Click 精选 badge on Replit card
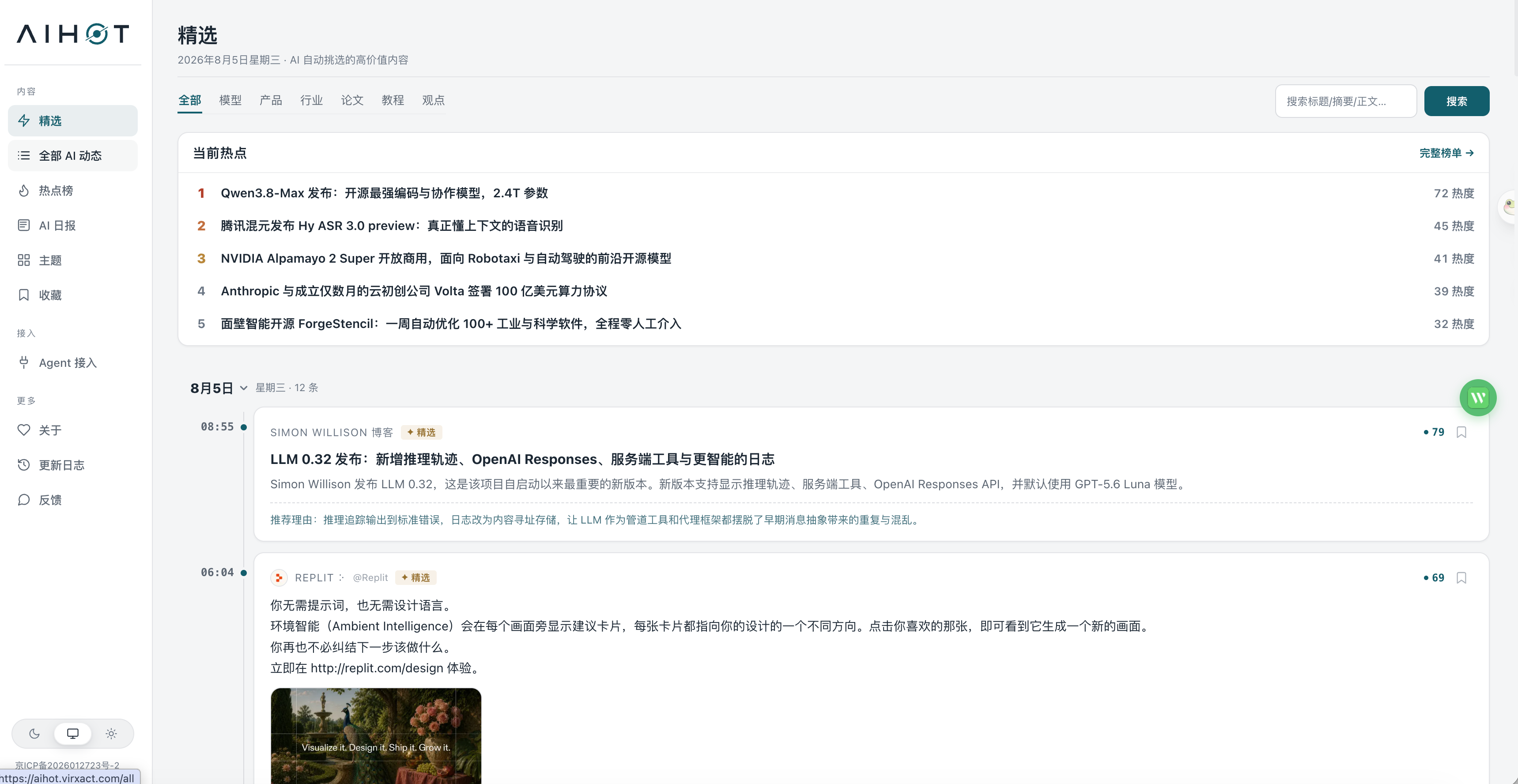 pos(415,578)
